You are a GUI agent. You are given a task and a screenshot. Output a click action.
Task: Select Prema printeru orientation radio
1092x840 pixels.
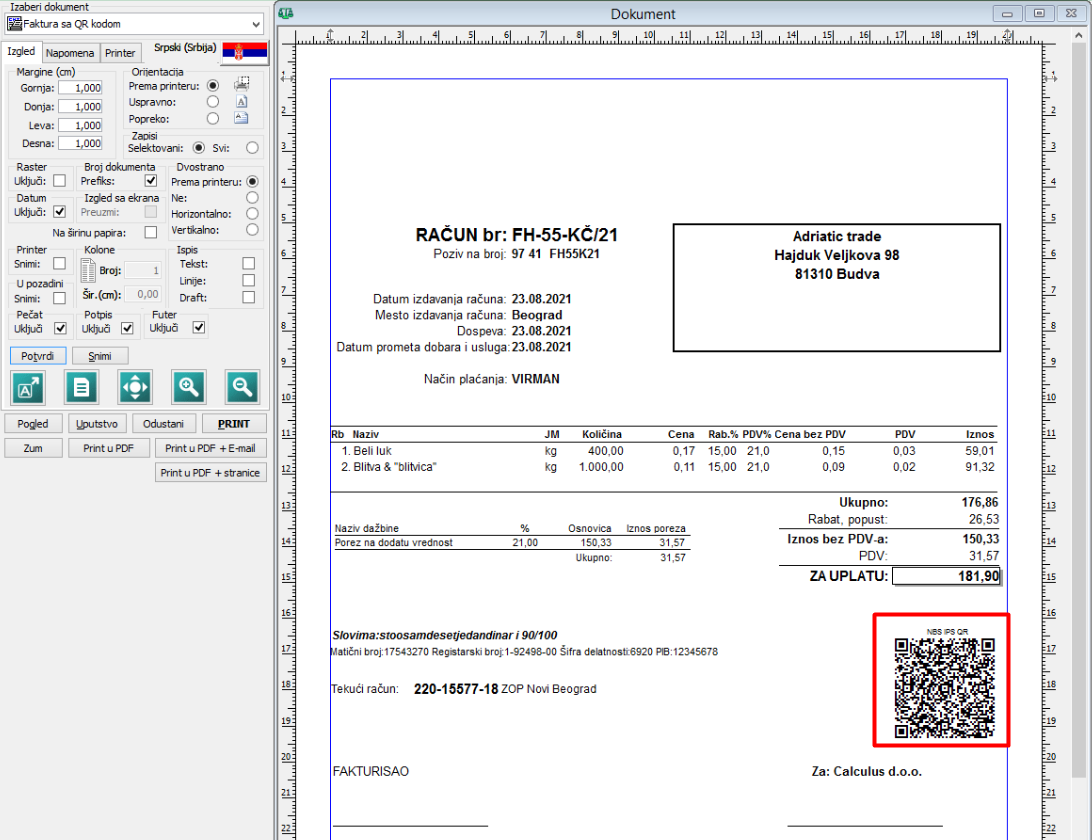tap(213, 86)
